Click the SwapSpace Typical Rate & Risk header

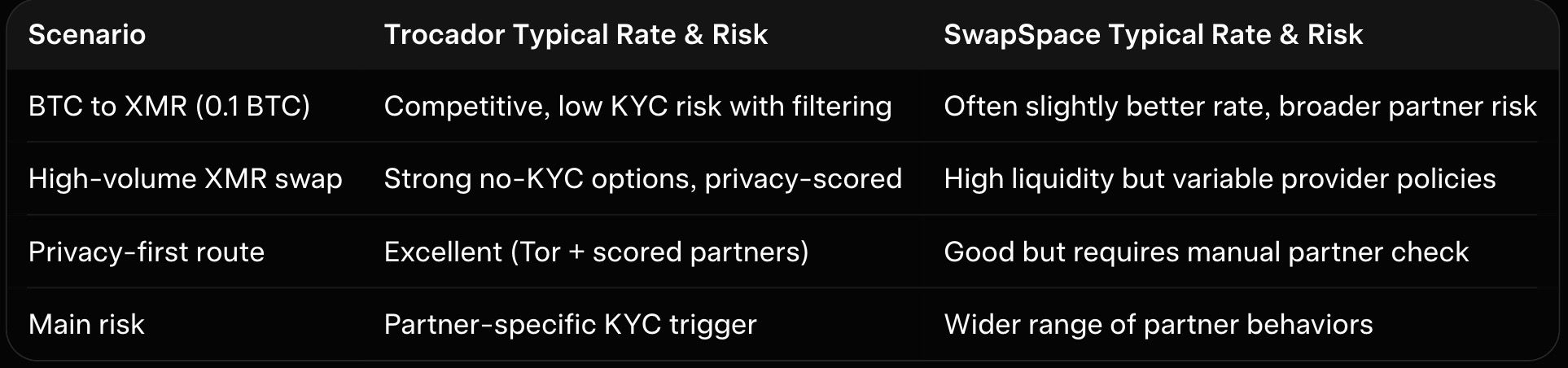[1153, 35]
